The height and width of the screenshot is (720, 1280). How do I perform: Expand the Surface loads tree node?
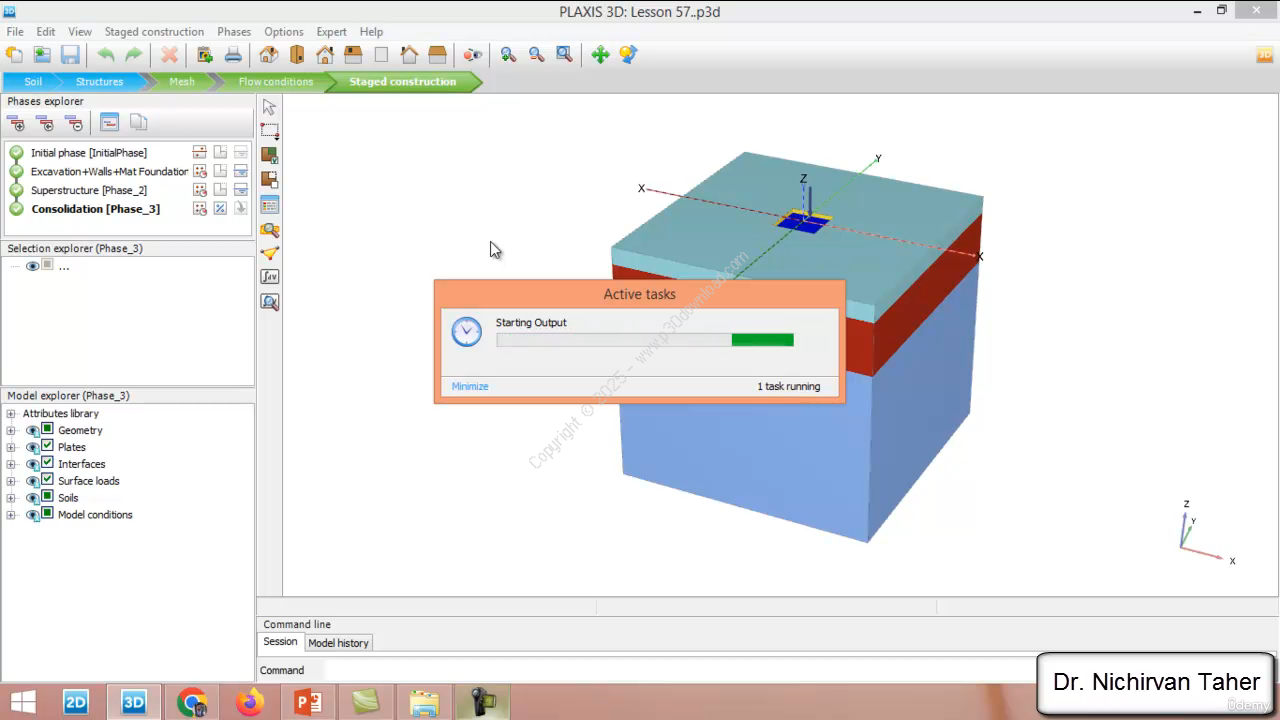coord(11,481)
